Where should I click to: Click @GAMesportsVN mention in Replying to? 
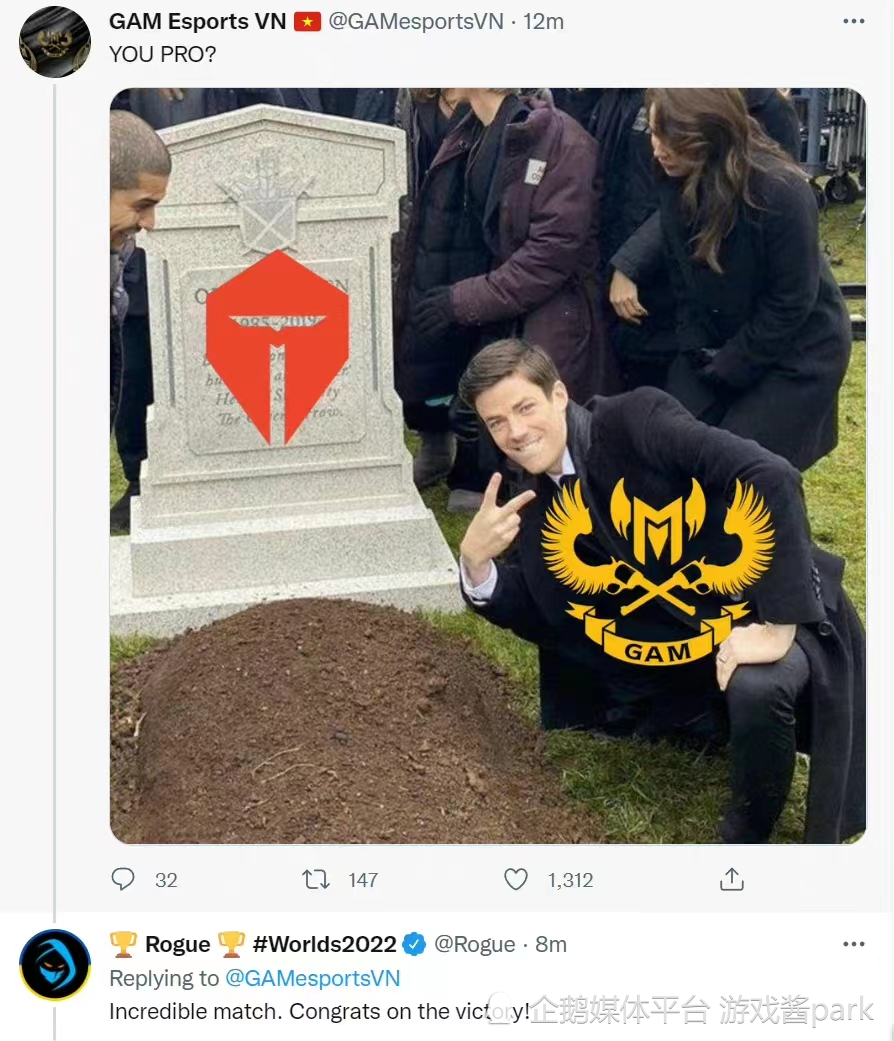[x=312, y=978]
